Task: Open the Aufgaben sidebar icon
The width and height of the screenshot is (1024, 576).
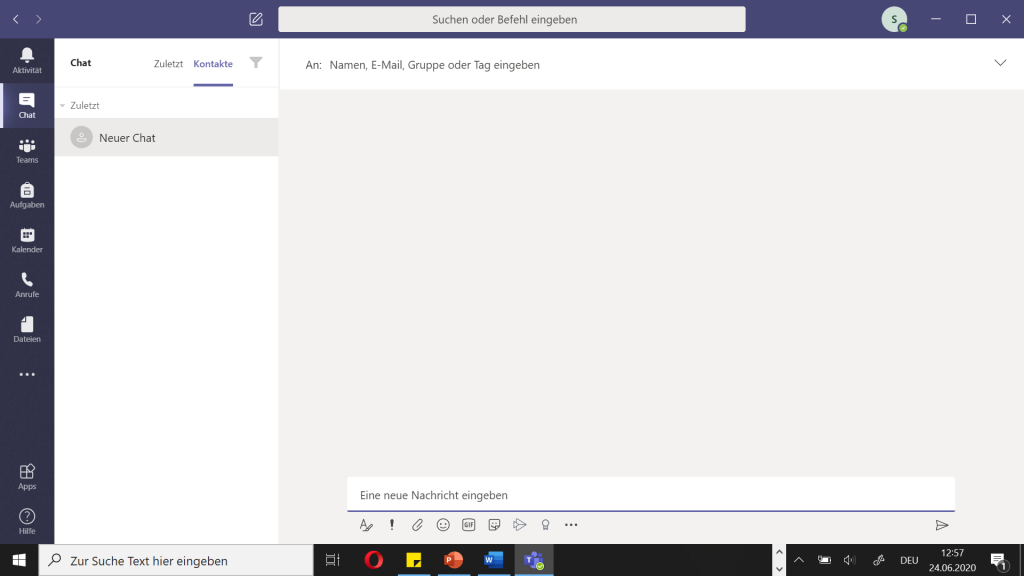Action: pos(27,195)
